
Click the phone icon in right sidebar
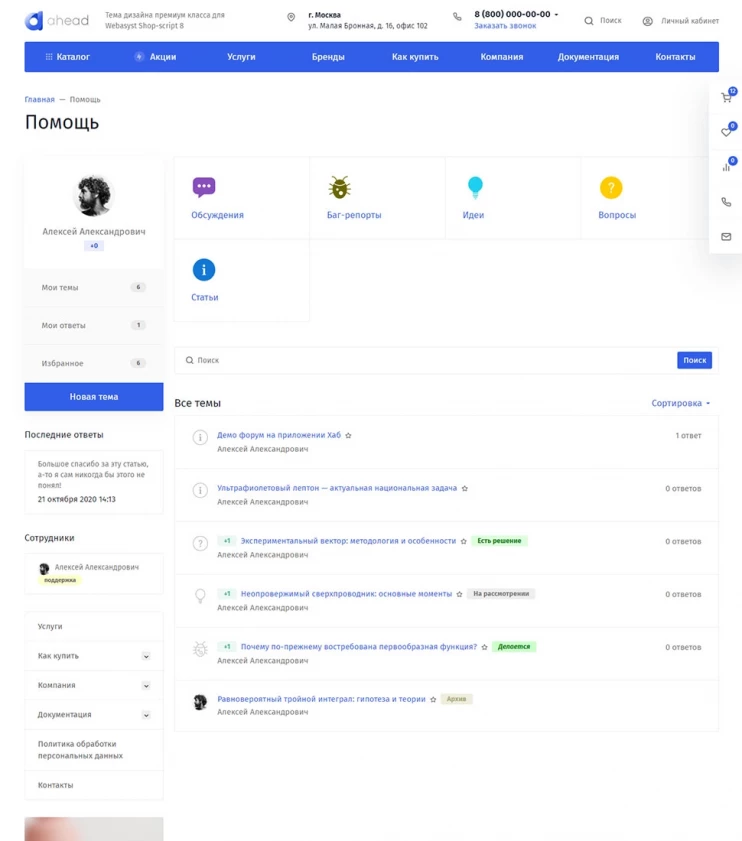pyautogui.click(x=726, y=202)
